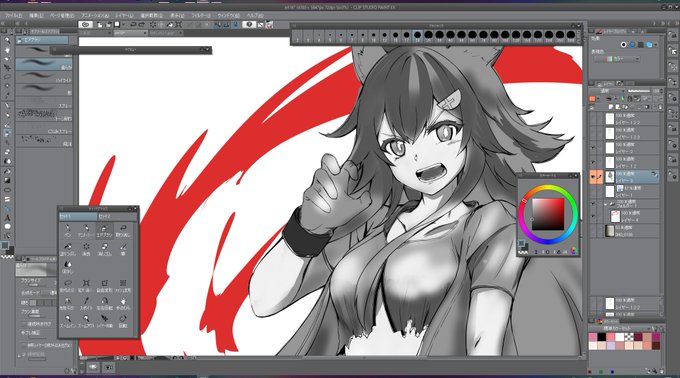680x378 pixels.
Task: Open the ウィンドウ menu
Action: (229, 15)
